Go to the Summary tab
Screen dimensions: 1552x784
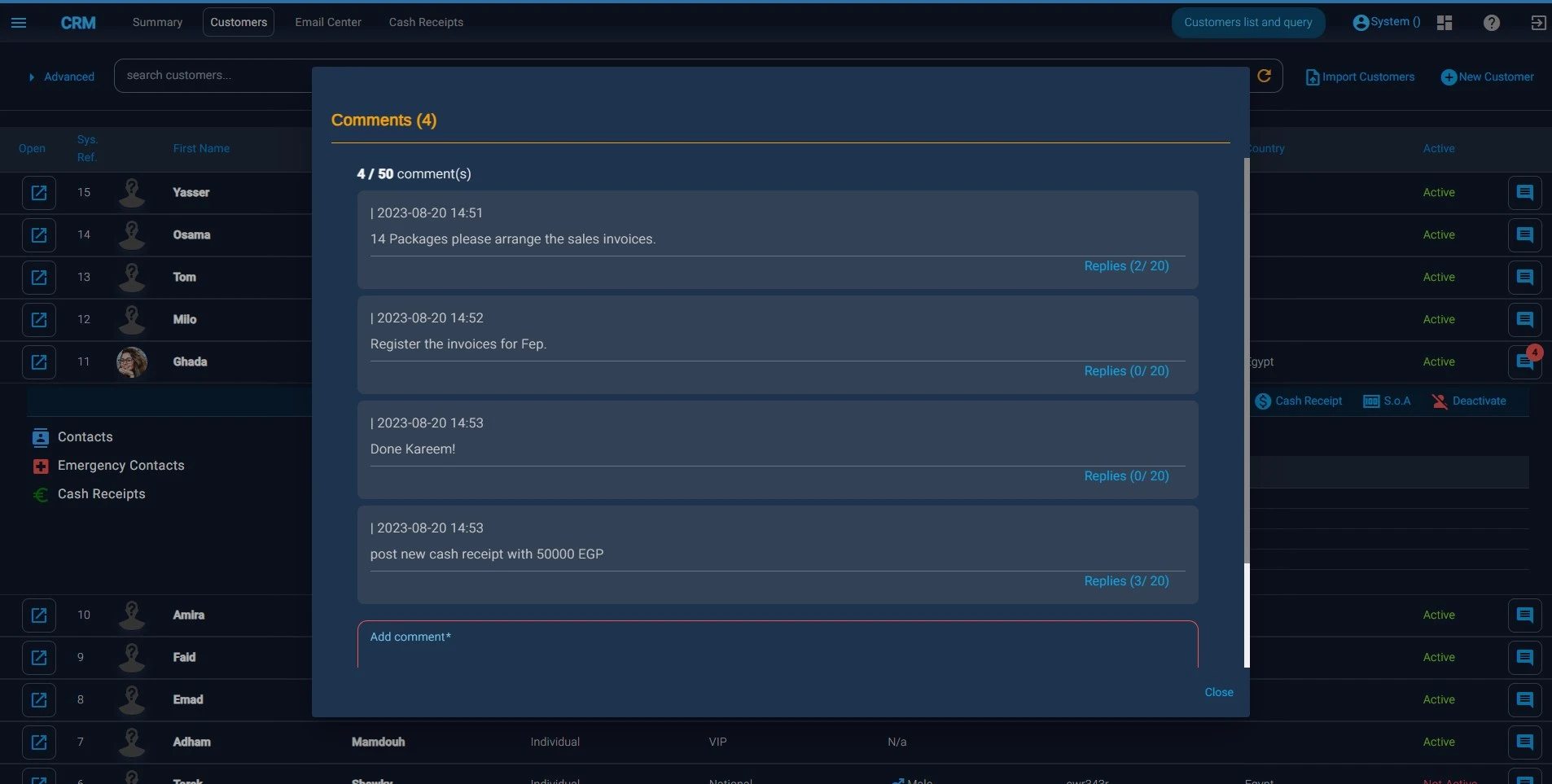pyautogui.click(x=157, y=22)
